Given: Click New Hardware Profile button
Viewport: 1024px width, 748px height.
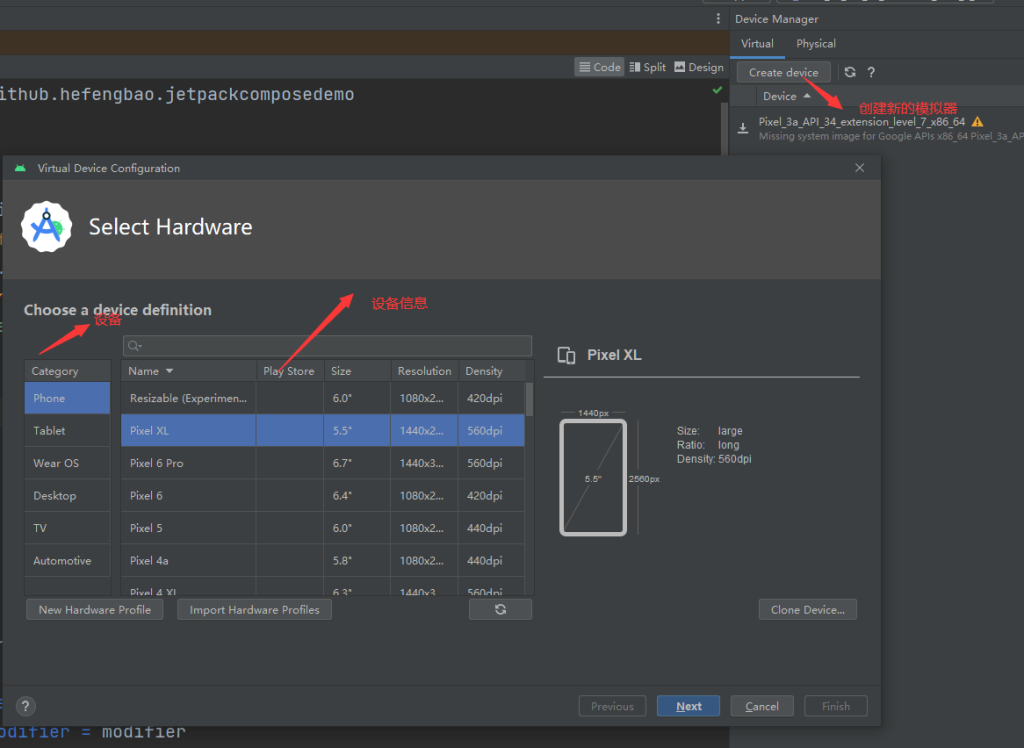Looking at the screenshot, I should (95, 610).
